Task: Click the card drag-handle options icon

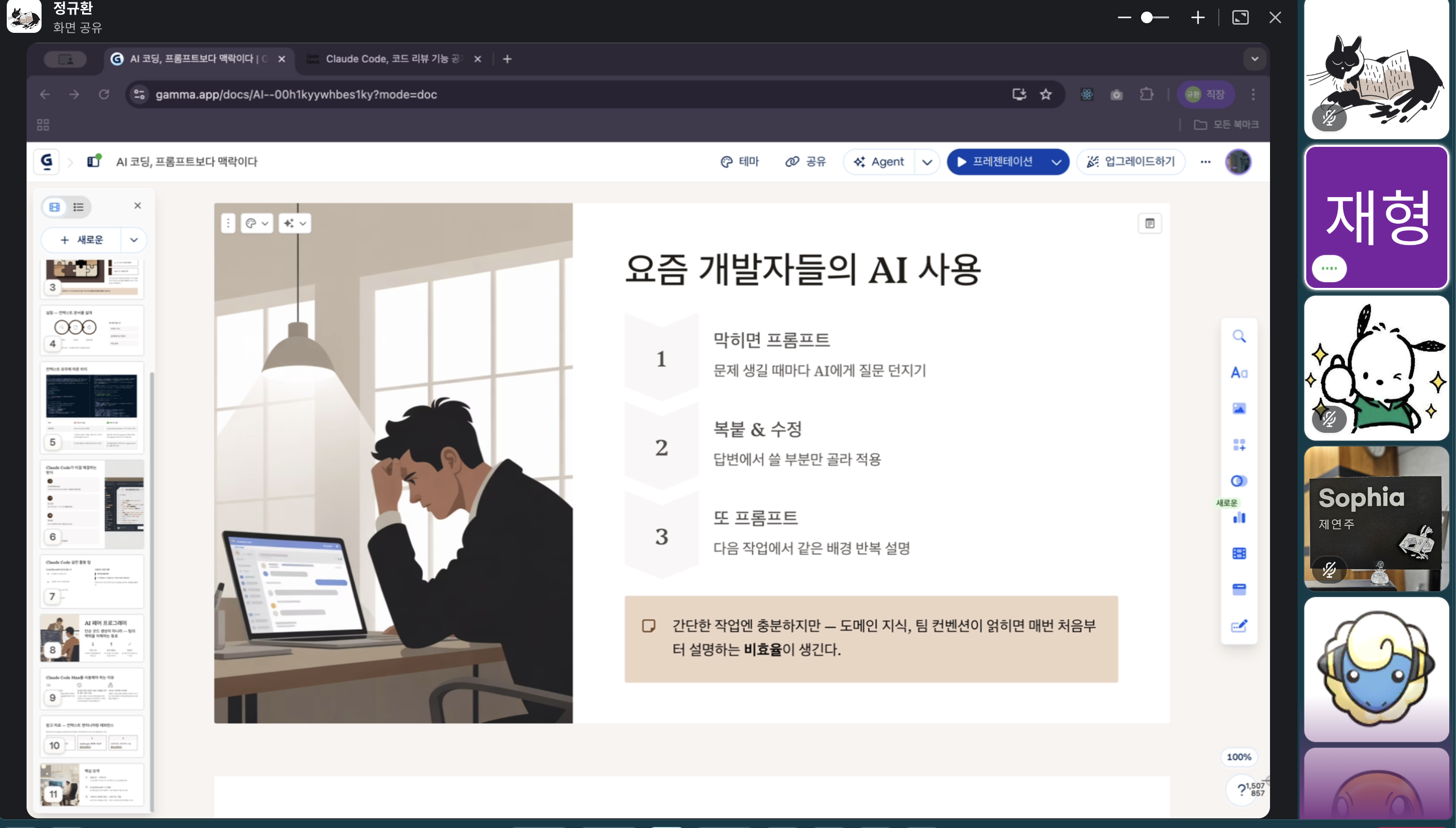Action: point(228,224)
